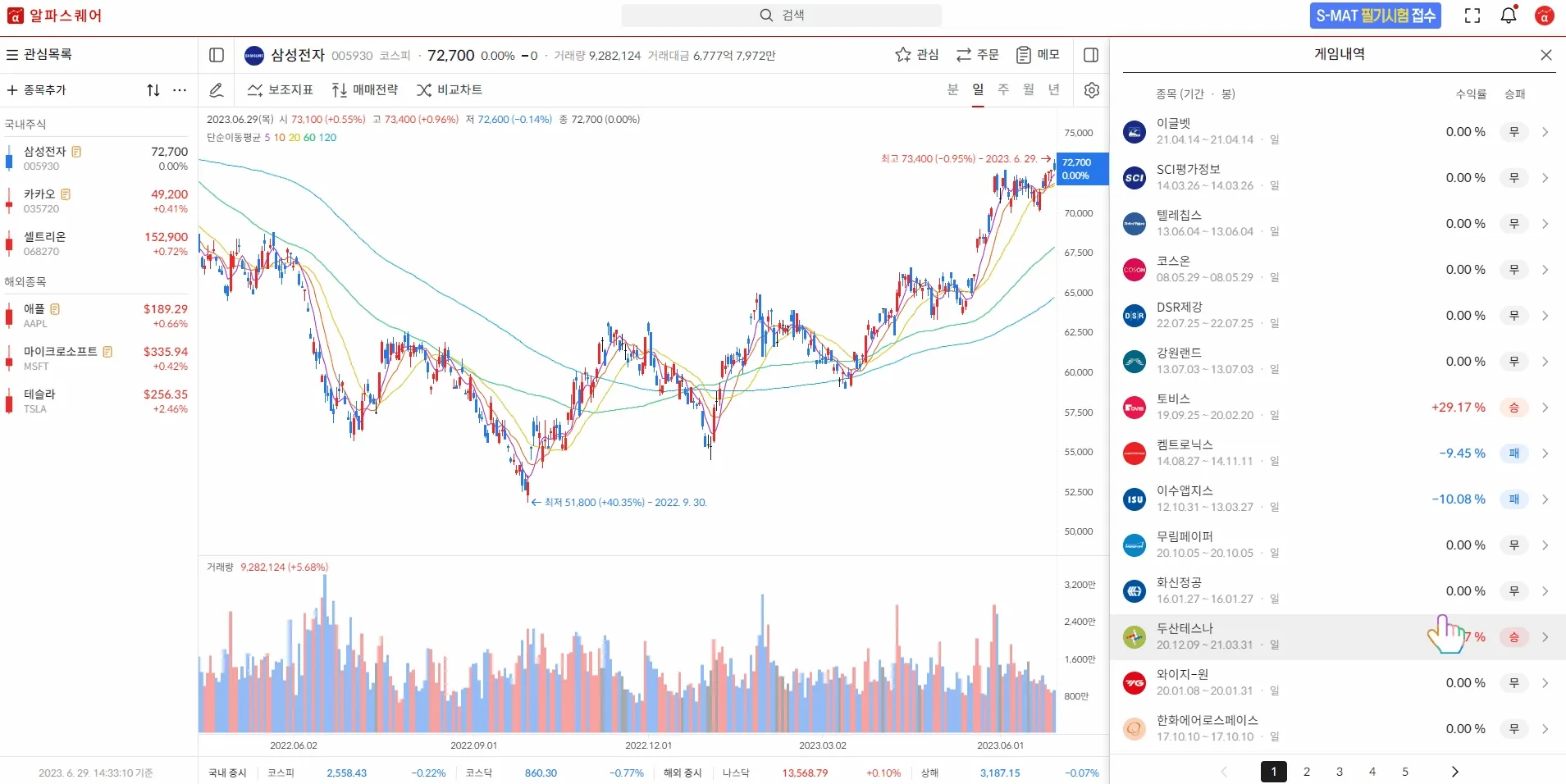
Task: Expand the 켐트로닉스 game record chevron
Action: [x=1545, y=454]
